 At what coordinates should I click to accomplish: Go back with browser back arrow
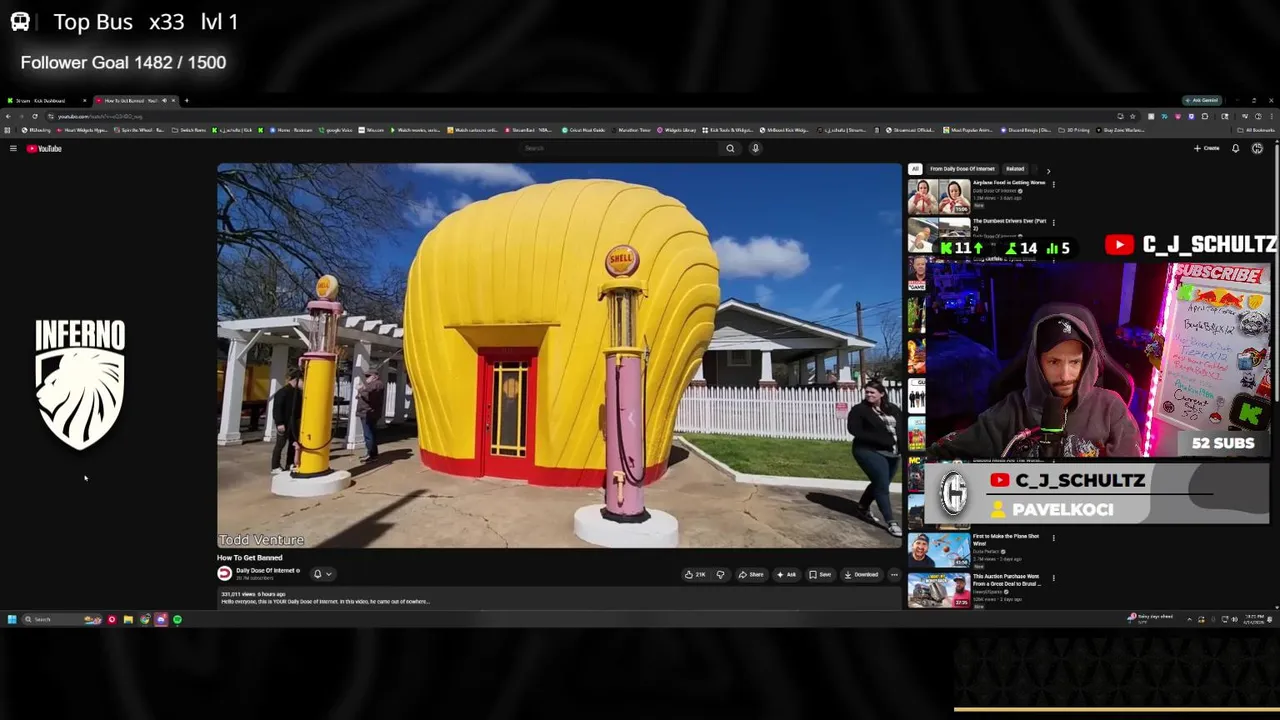8,116
